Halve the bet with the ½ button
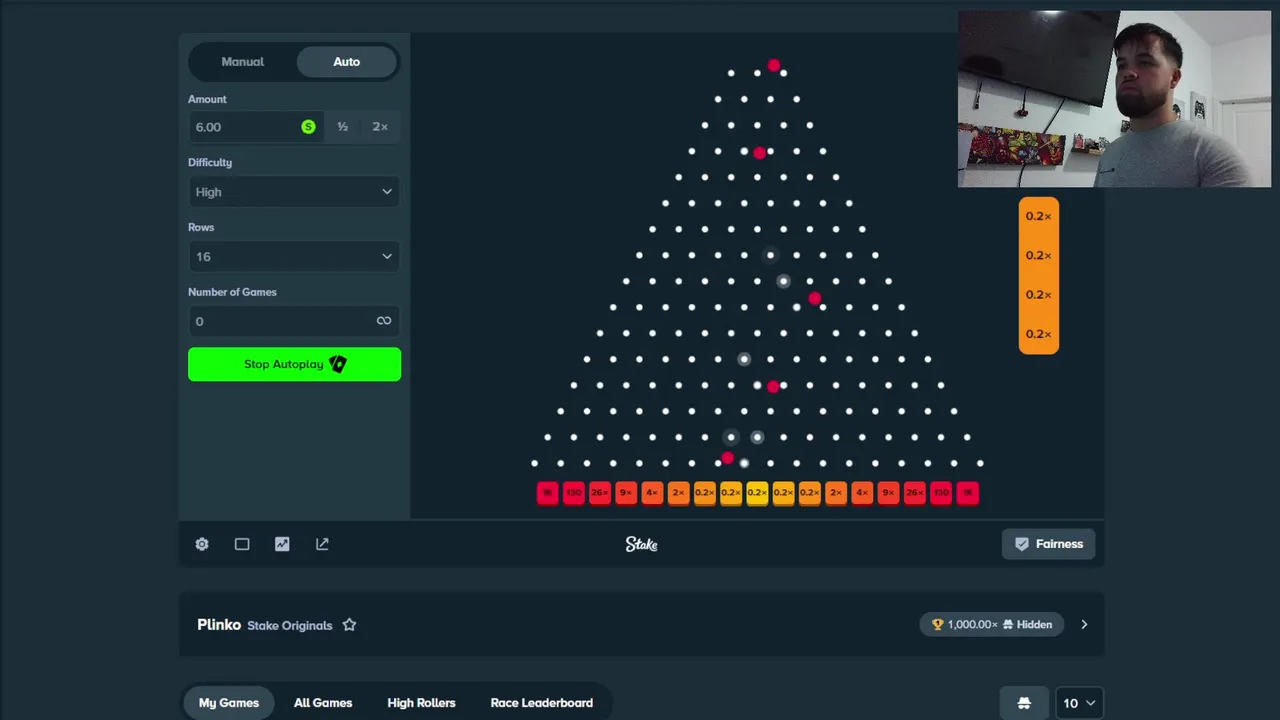This screenshot has height=720, width=1280. [342, 127]
